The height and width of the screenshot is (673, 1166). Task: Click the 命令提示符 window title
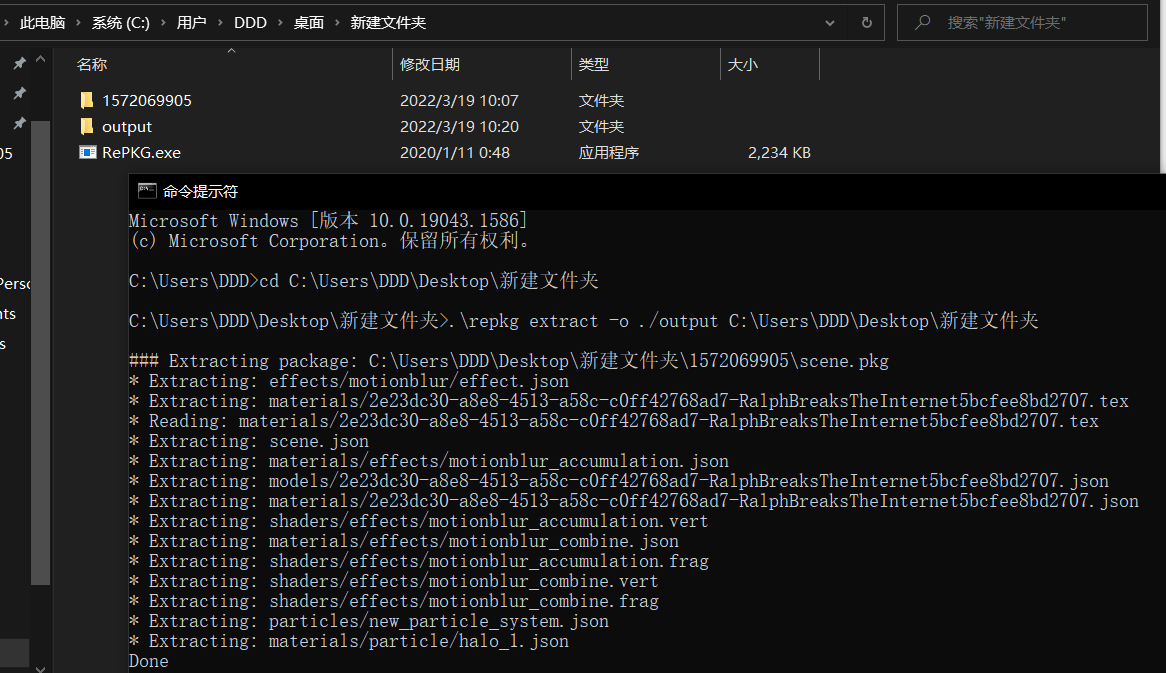200,191
